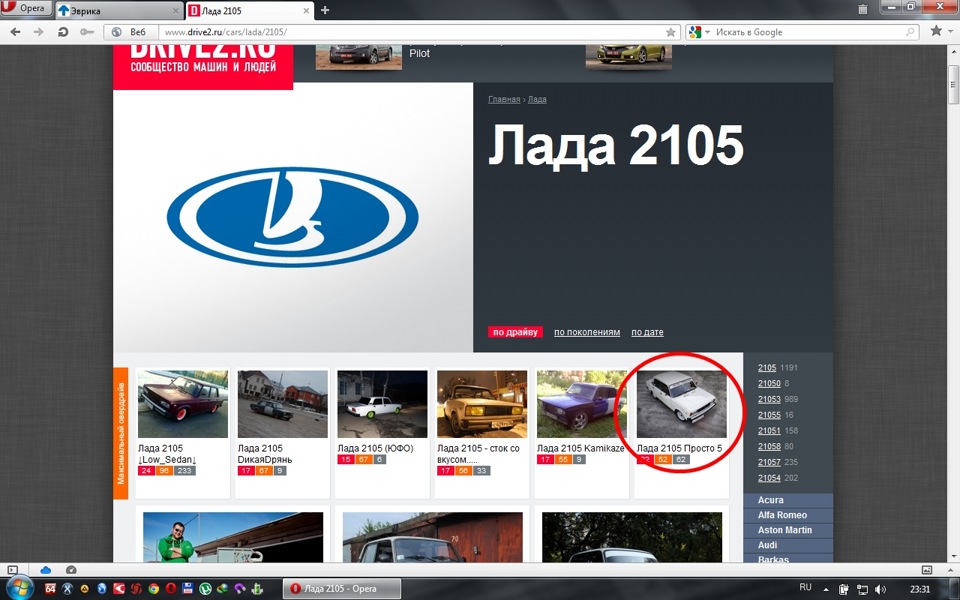The image size is (960, 600).
Task: Open the 21057 model link
Action: click(769, 462)
